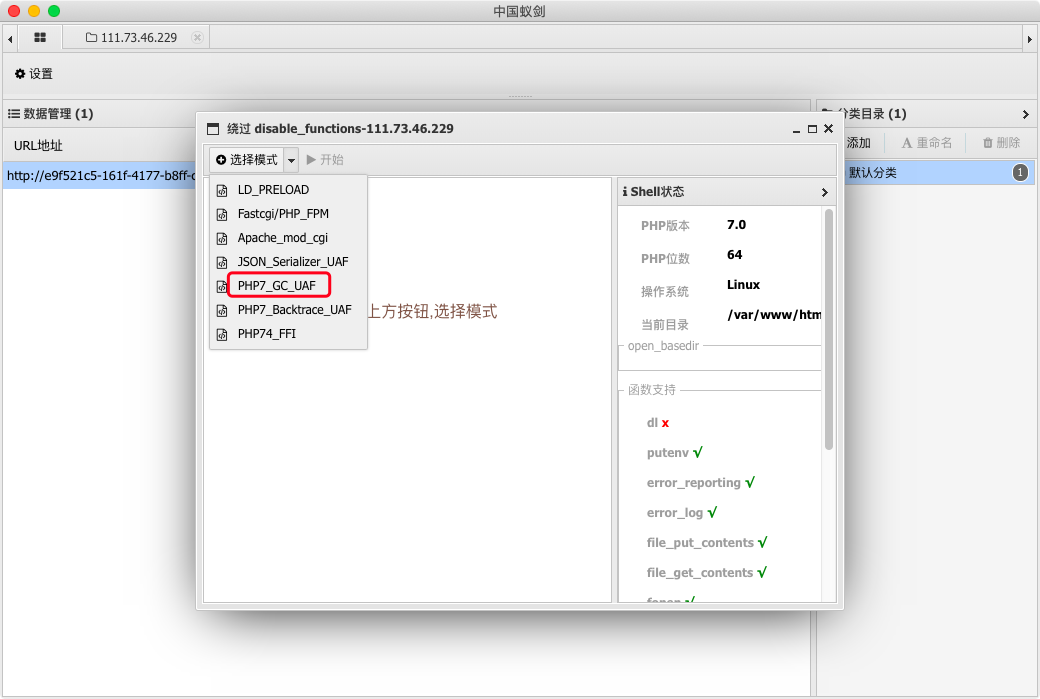Click the 重命名 rename button

click(927, 143)
